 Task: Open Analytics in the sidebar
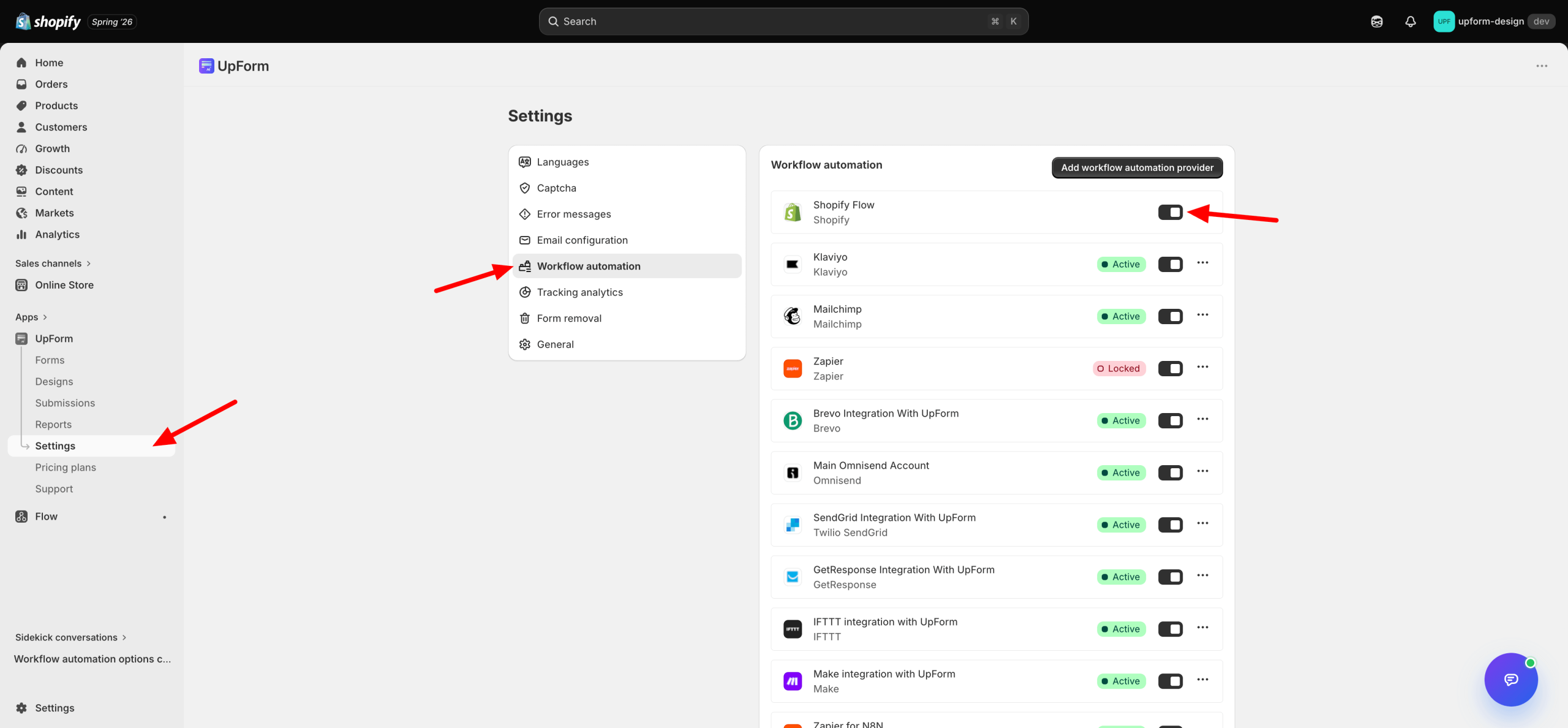(x=92, y=235)
